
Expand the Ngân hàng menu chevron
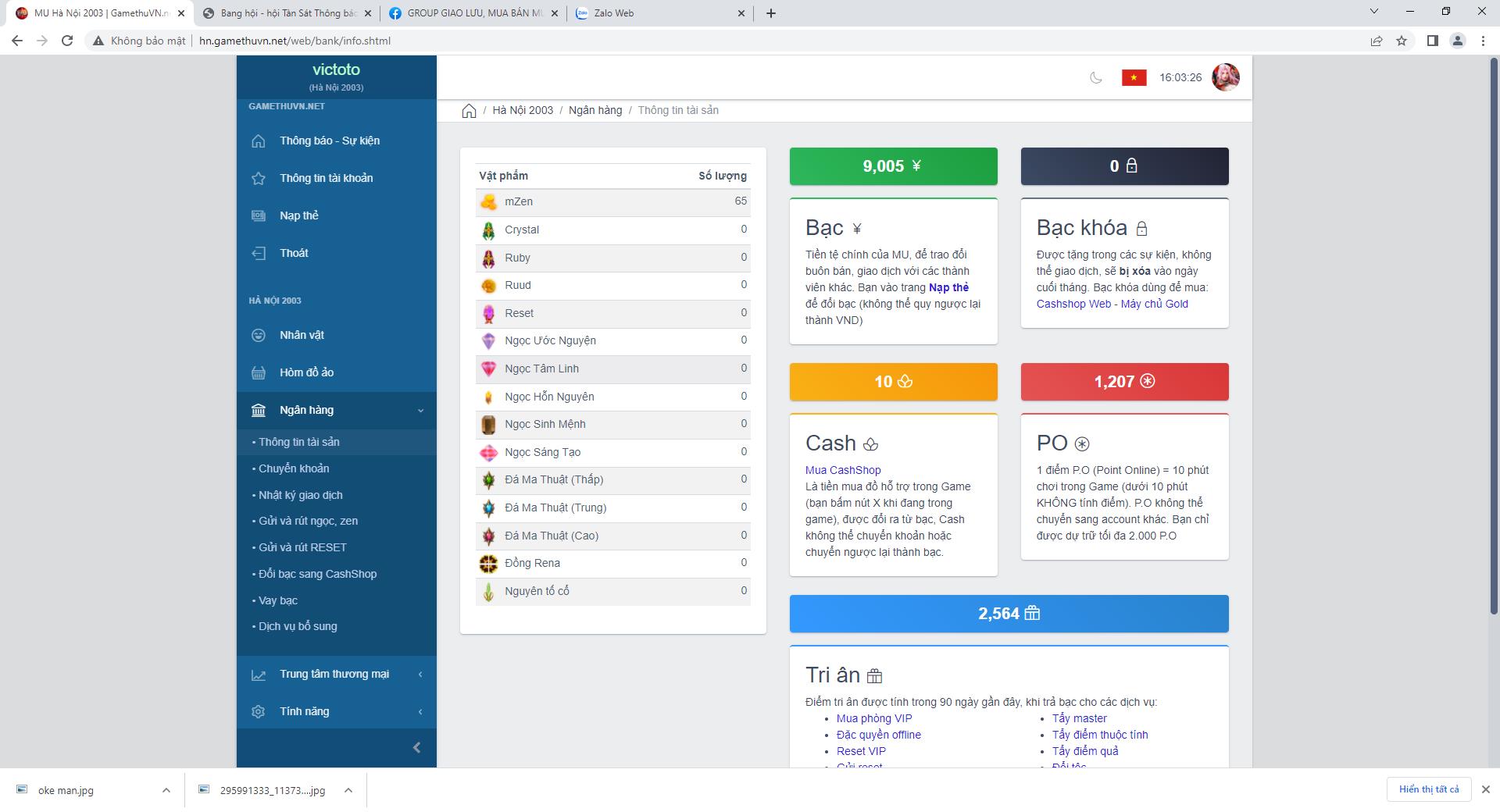(x=420, y=411)
